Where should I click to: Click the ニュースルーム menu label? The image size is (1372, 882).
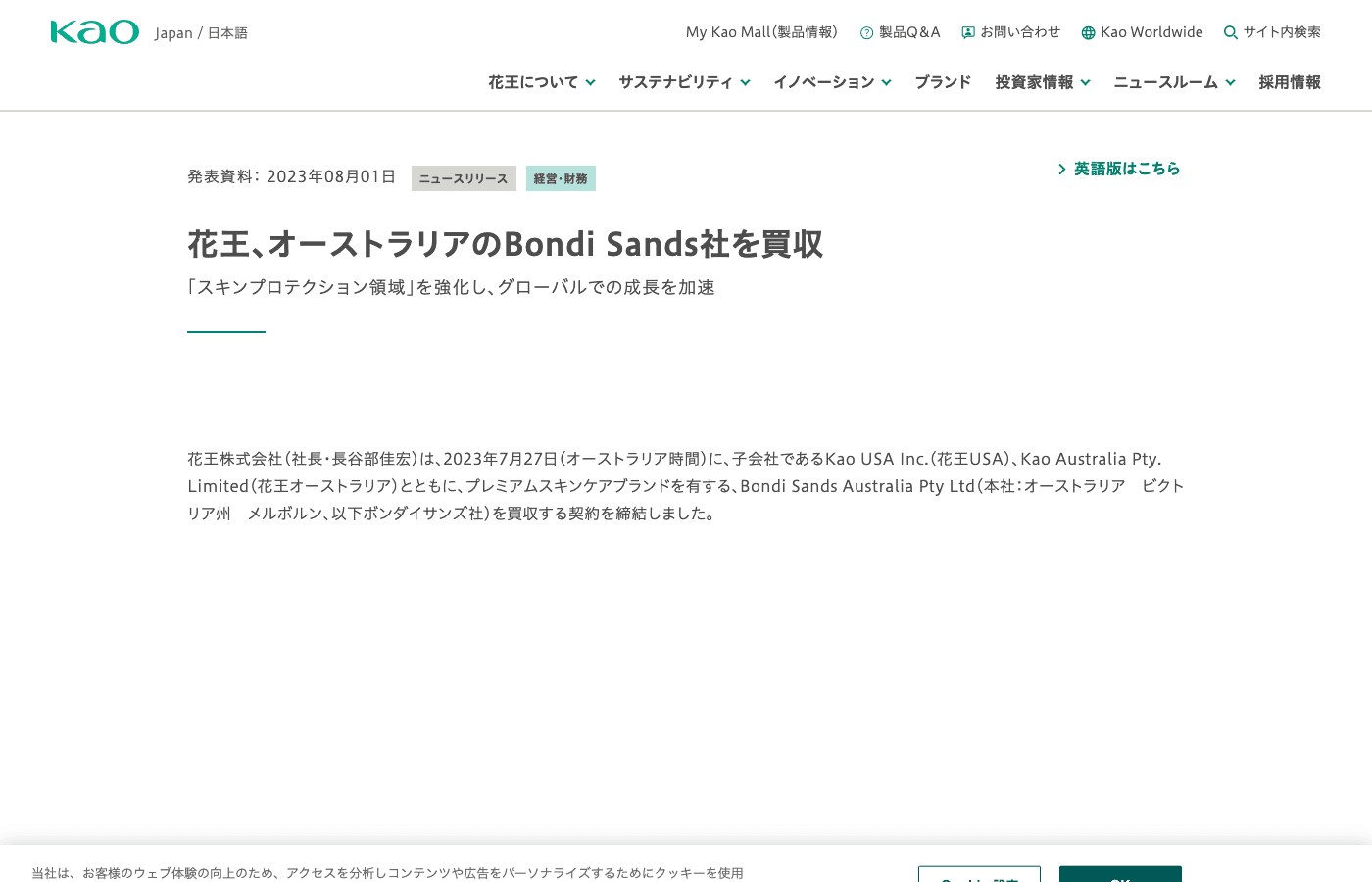[x=1165, y=82]
